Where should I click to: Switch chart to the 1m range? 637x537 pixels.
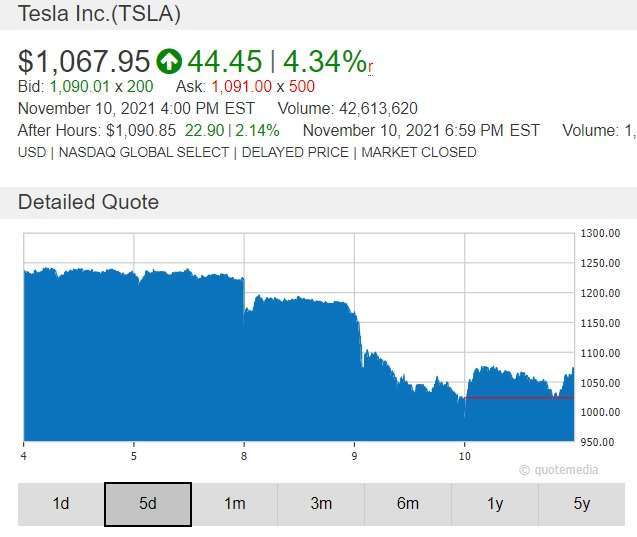click(234, 504)
